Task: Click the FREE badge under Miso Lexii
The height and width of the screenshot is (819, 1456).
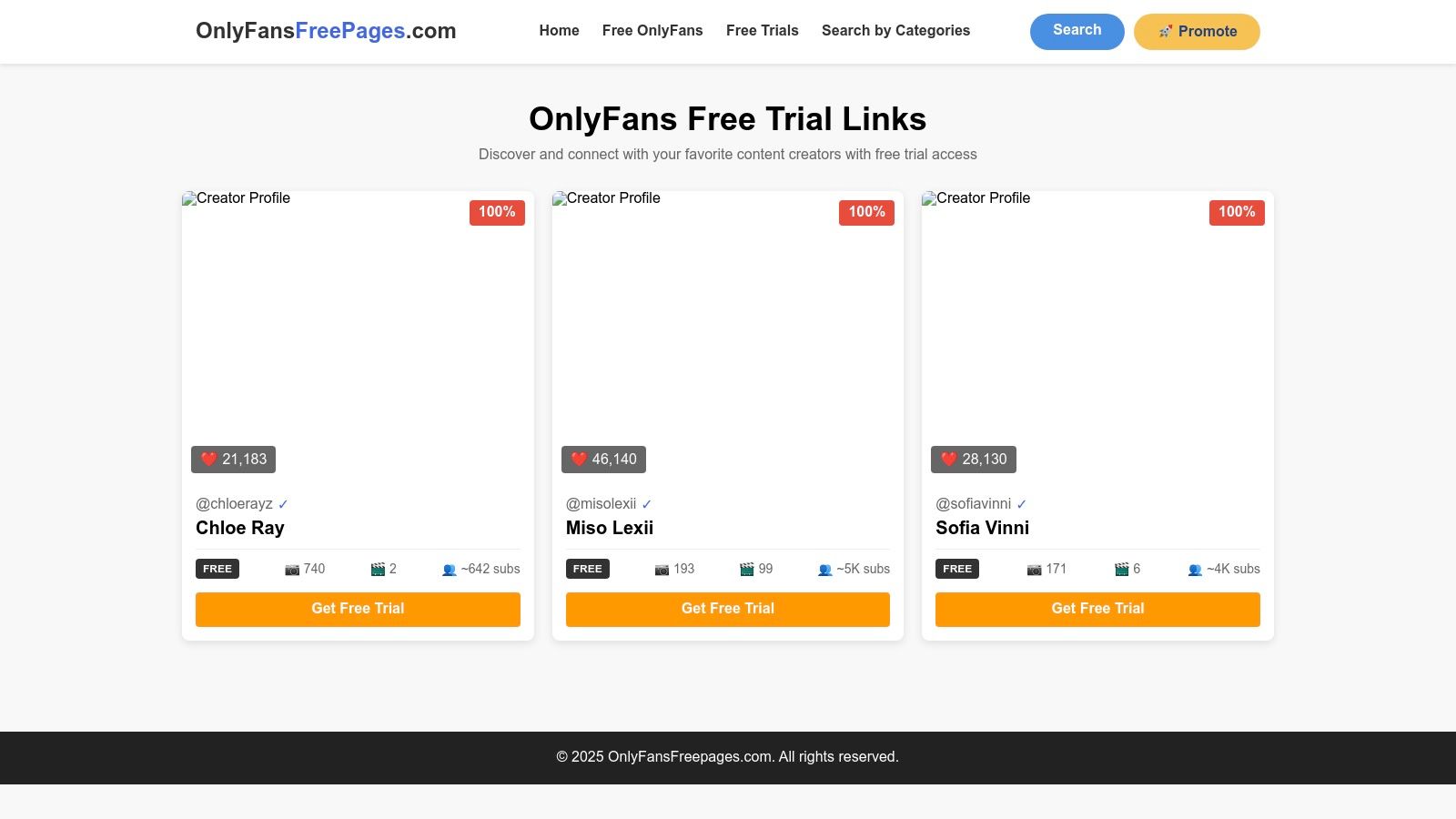Action: tap(587, 569)
